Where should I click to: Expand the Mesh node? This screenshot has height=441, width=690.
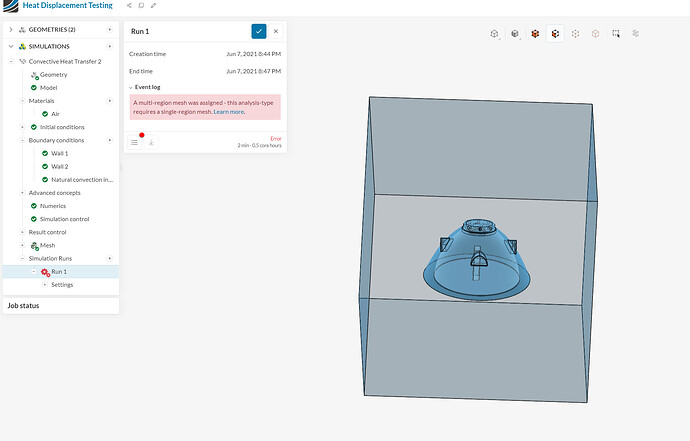click(x=22, y=245)
